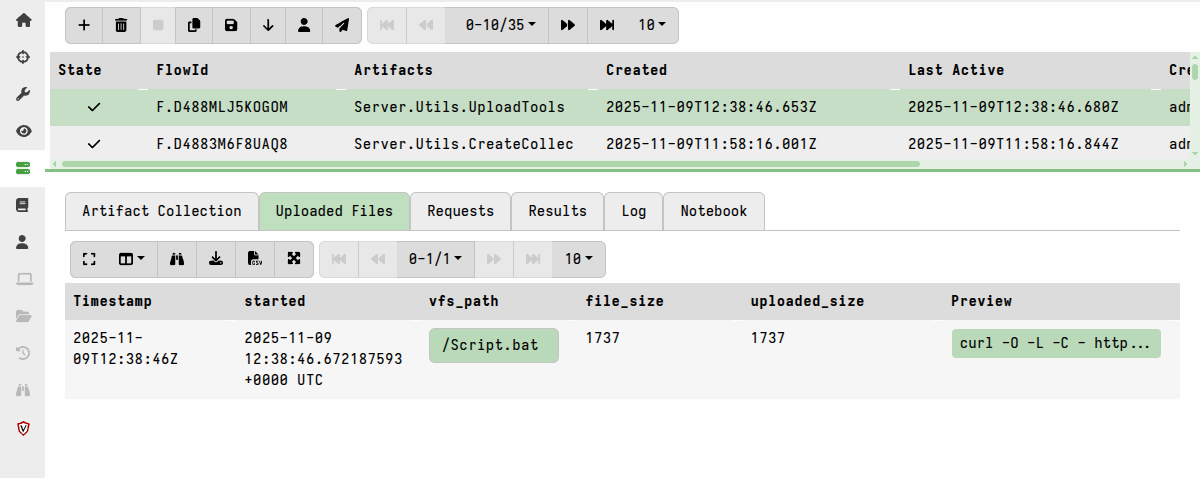This screenshot has height=478, width=1200.
Task: Click the copy collection icon in the top toolbar
Action: tap(195, 25)
